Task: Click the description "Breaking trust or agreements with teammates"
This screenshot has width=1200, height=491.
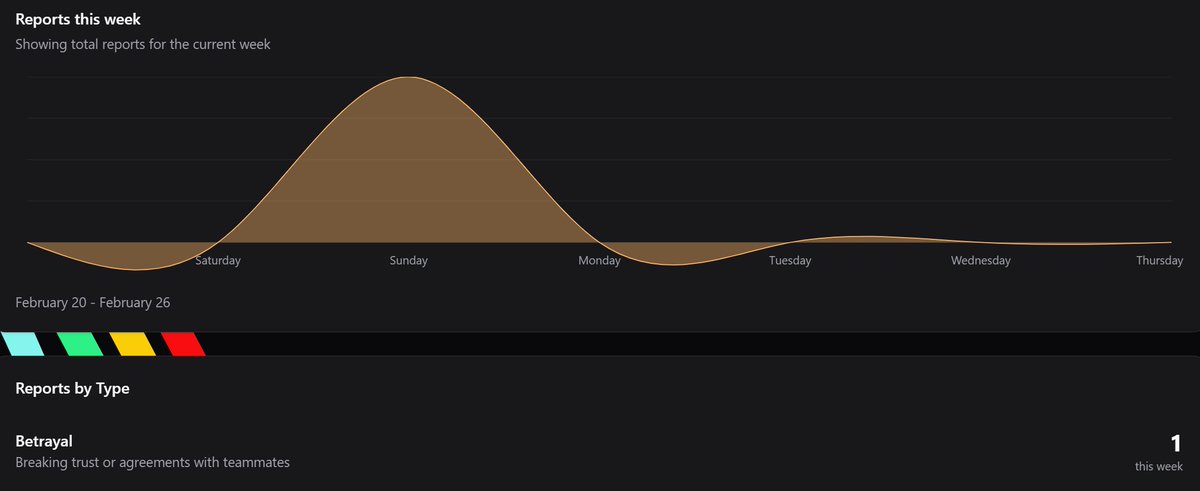Action: [x=153, y=463]
